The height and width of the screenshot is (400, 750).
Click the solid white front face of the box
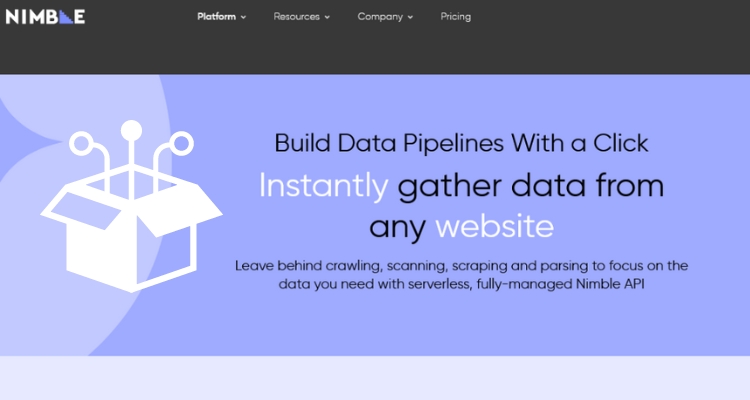click(x=101, y=254)
